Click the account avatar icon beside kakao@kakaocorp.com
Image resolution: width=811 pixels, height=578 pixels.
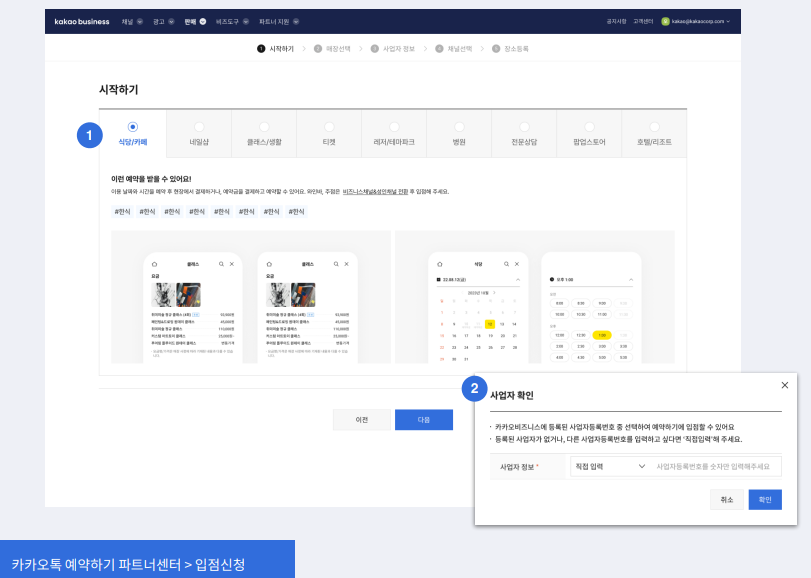click(665, 21)
